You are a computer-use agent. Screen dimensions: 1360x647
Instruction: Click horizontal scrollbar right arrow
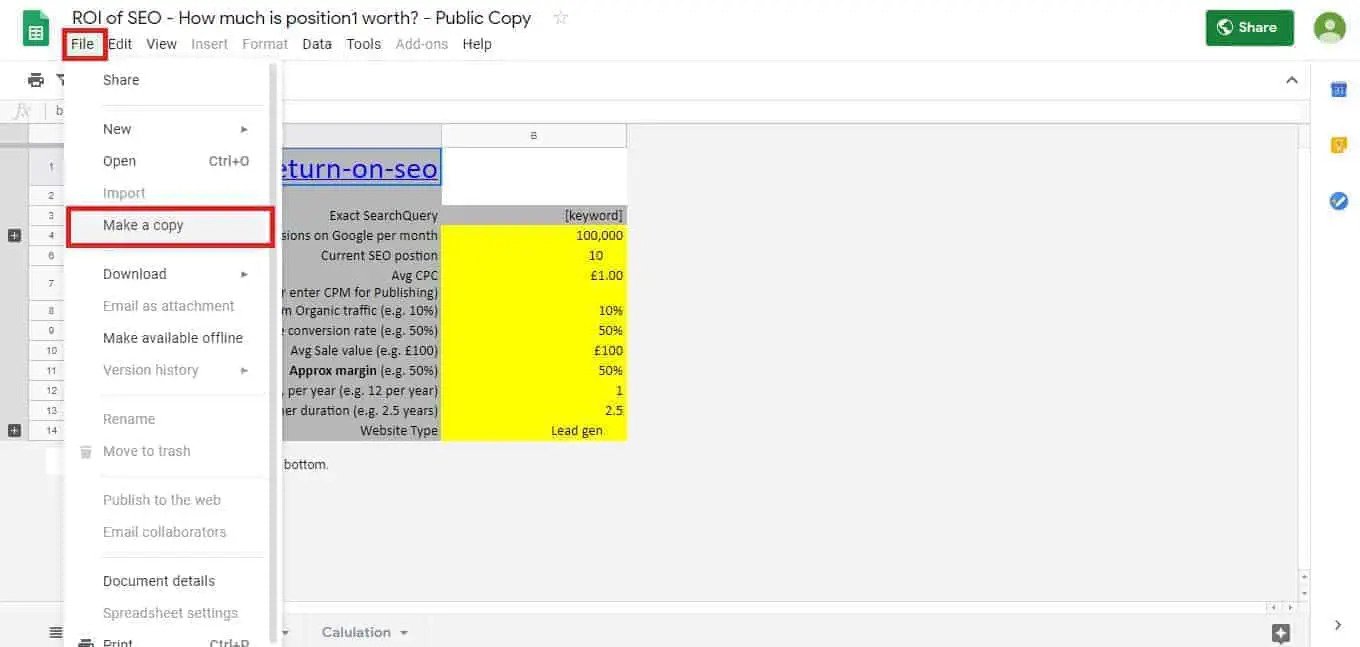tap(1288, 607)
